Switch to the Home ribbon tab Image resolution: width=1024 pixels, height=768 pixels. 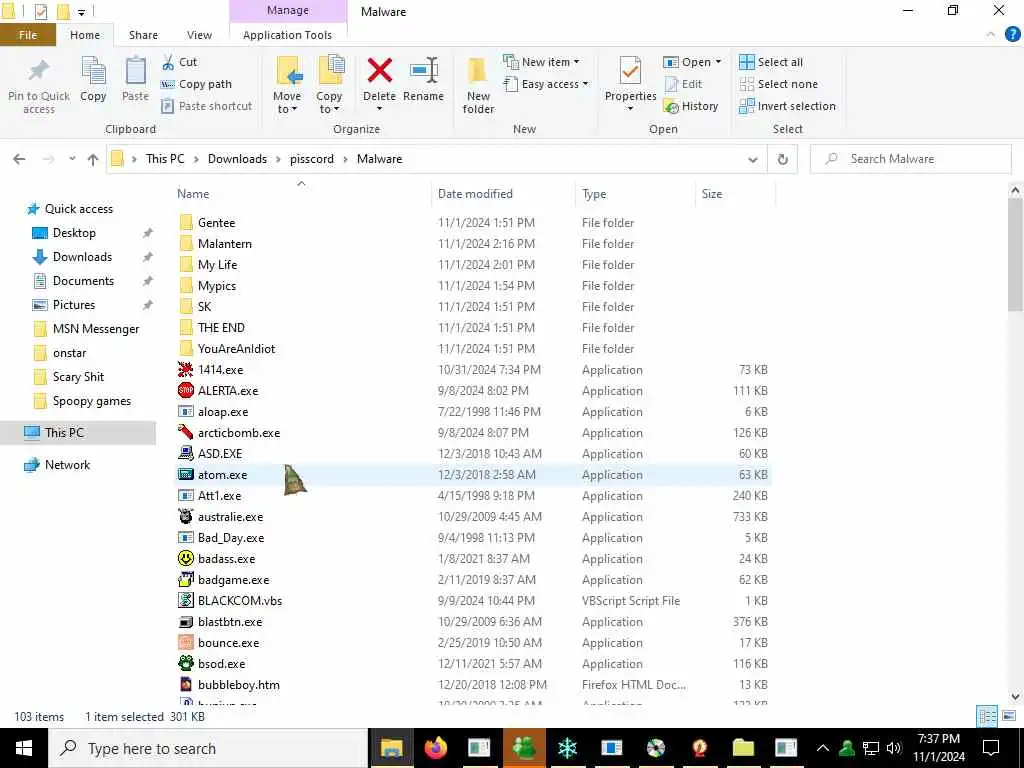click(85, 35)
